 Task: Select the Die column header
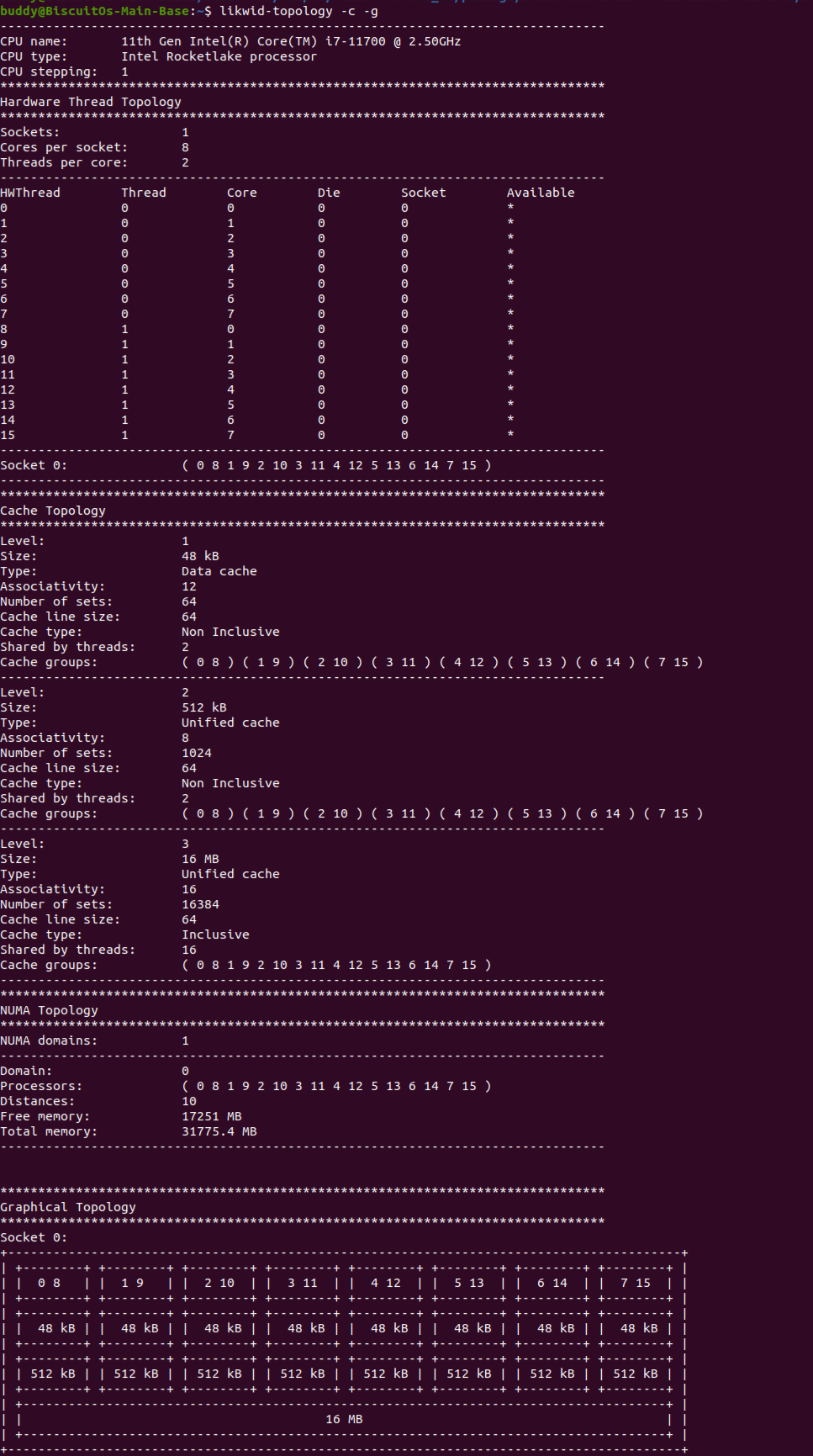tap(329, 193)
